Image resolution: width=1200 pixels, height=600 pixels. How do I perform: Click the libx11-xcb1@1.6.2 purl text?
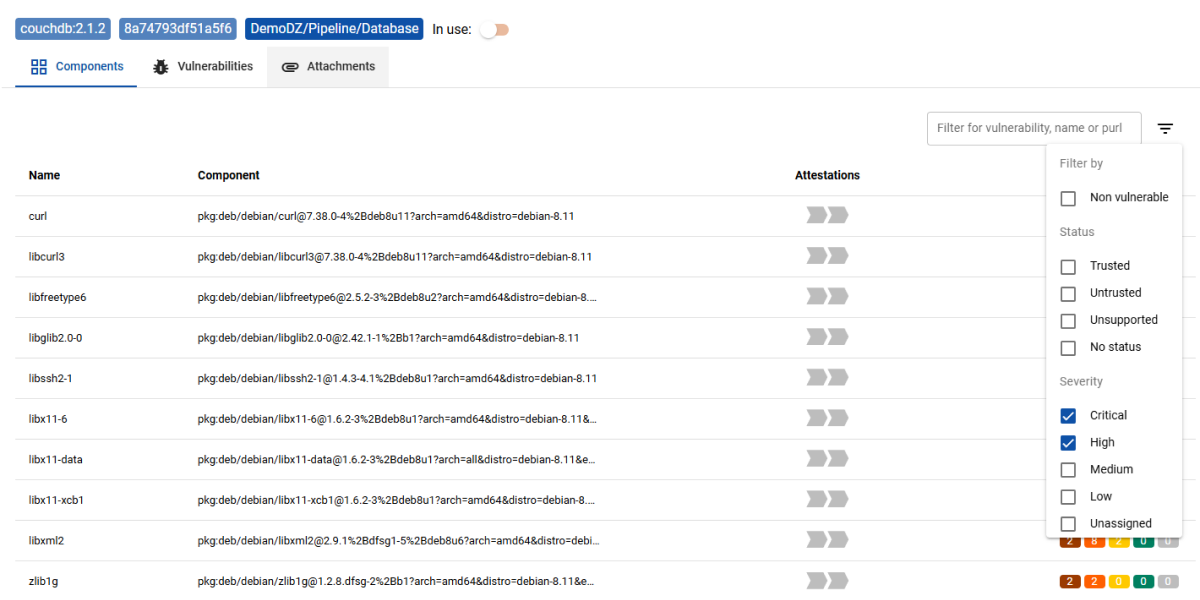point(398,500)
